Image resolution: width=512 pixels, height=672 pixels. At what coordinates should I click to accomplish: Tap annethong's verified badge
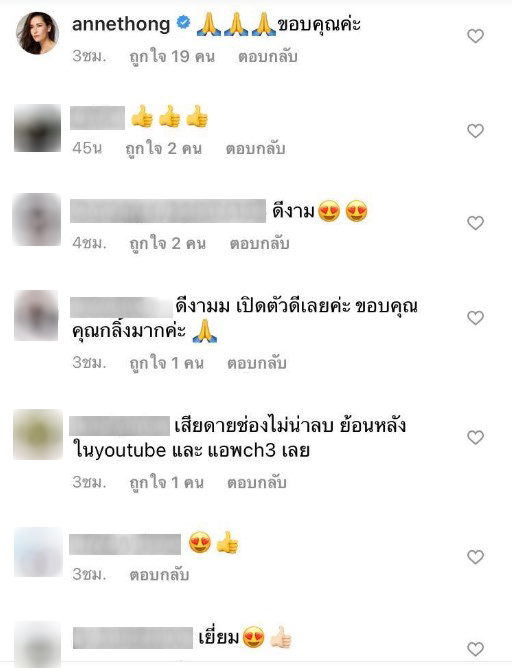pyautogui.click(x=183, y=22)
